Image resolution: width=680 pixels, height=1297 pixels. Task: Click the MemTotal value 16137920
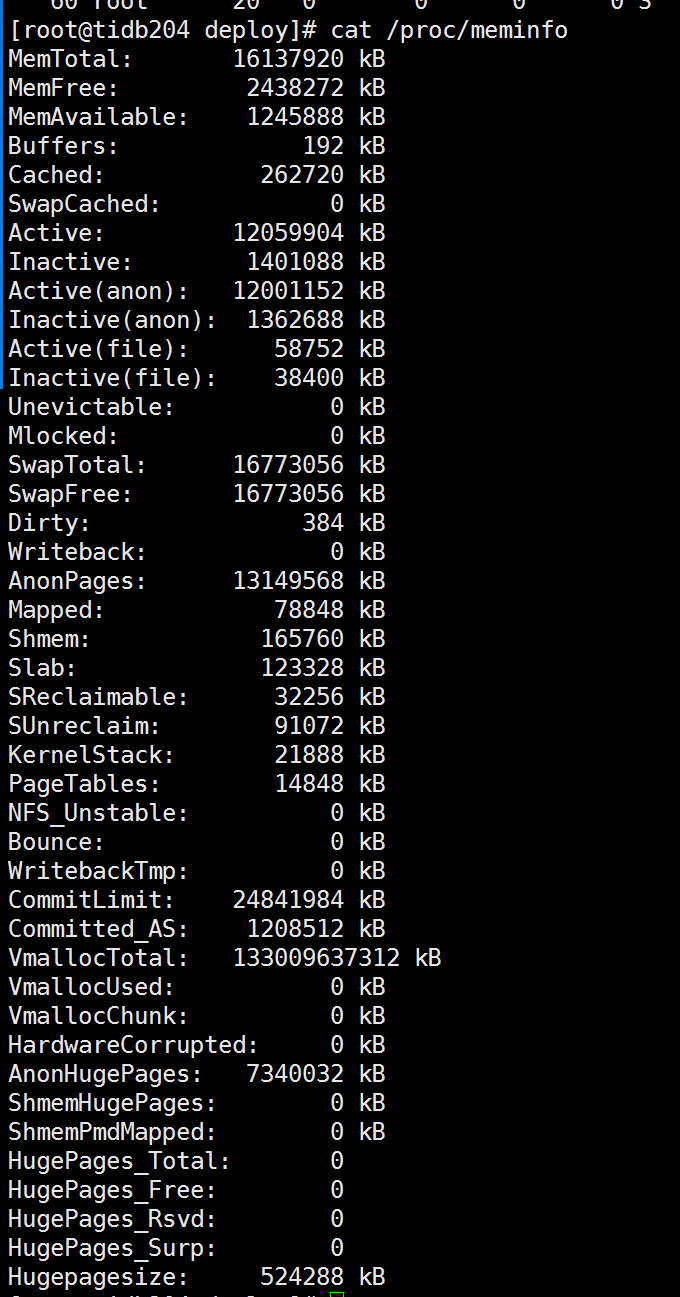coord(288,59)
